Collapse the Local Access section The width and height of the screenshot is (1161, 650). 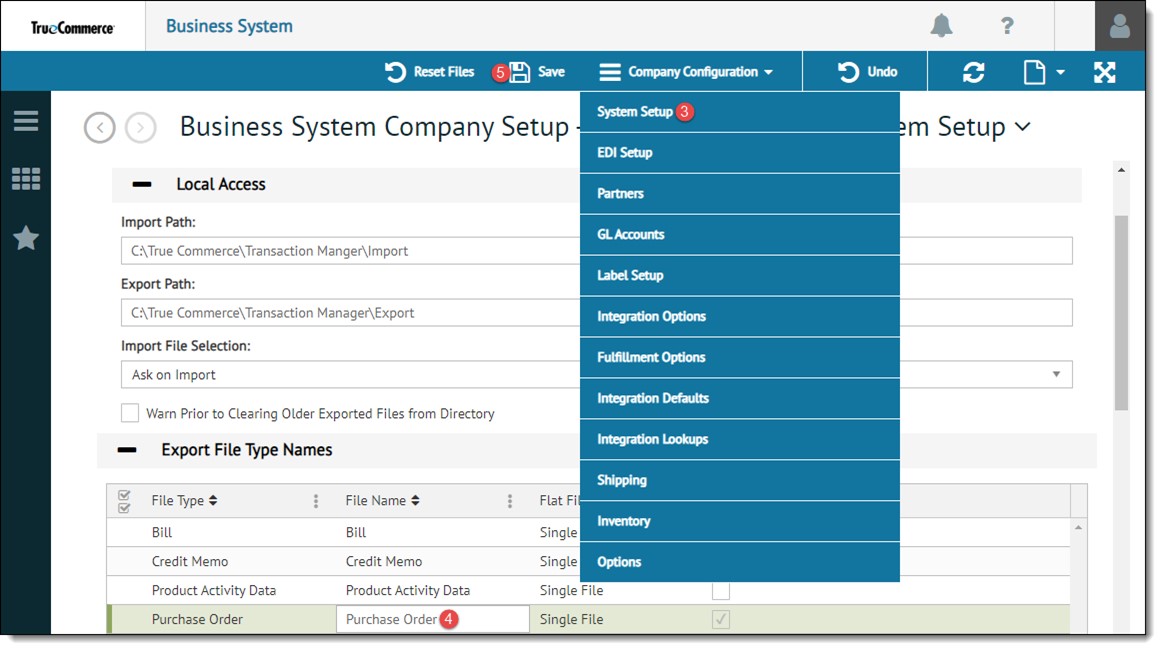[x=141, y=184]
